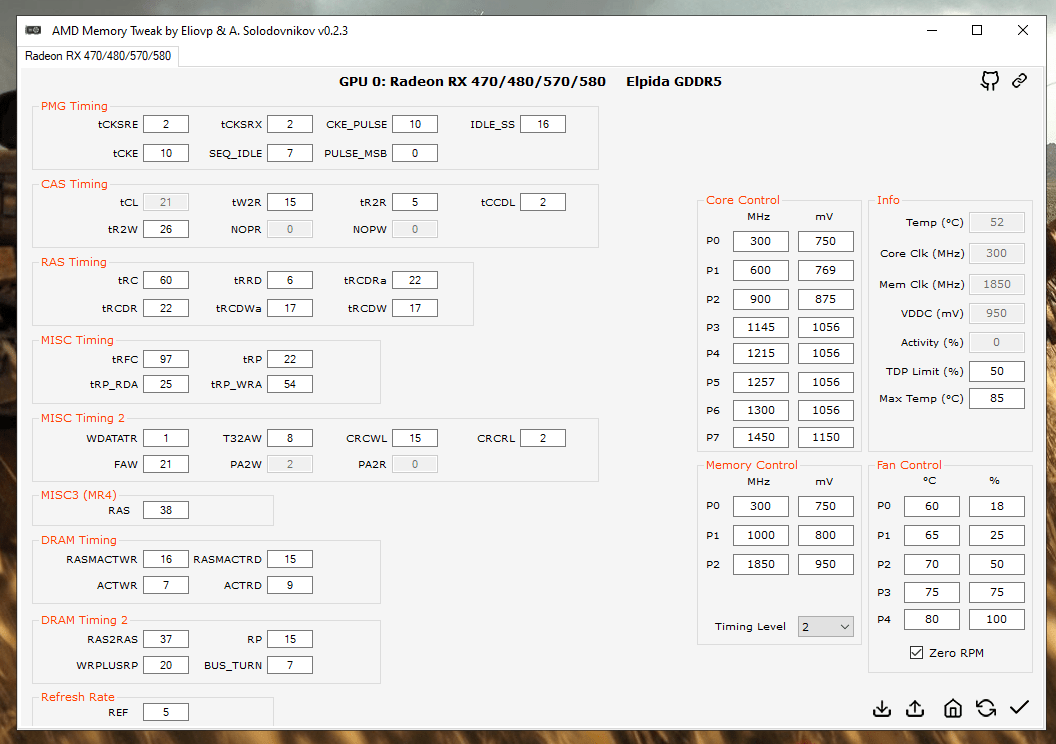Click the T32AW input field
The width and height of the screenshot is (1056, 744).
(290, 438)
